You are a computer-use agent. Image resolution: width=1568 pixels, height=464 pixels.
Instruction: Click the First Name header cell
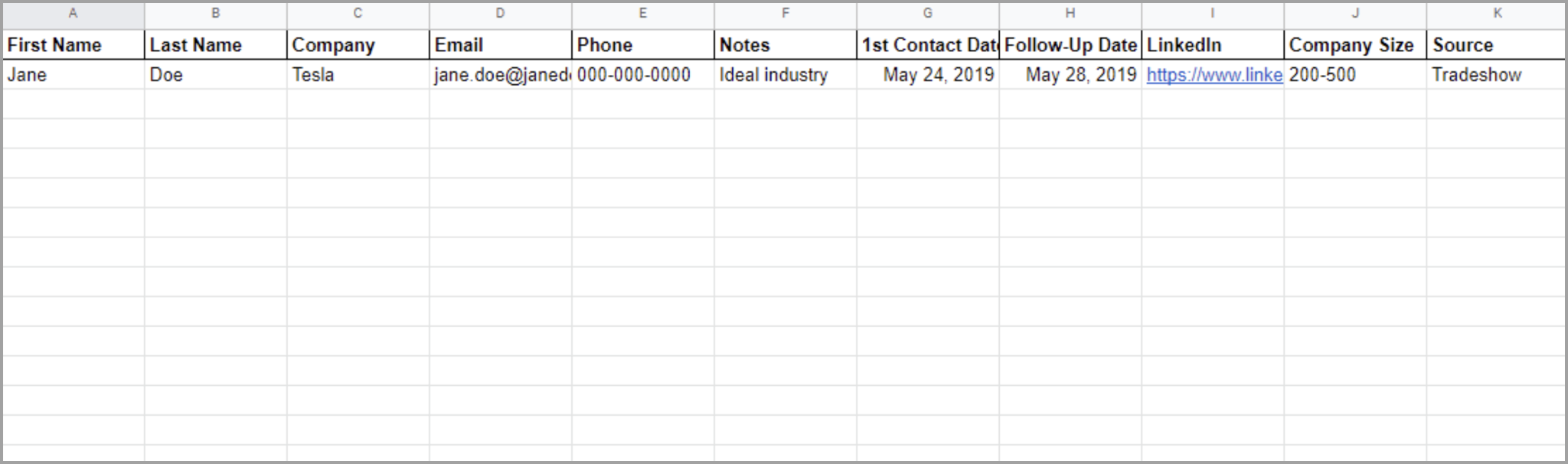tap(73, 45)
